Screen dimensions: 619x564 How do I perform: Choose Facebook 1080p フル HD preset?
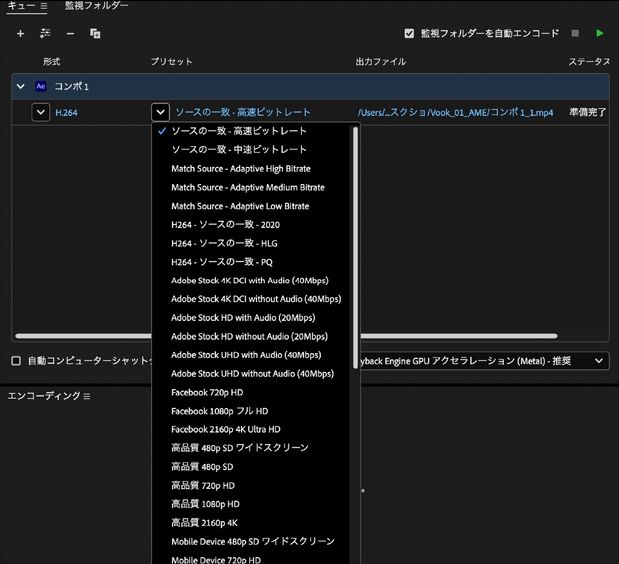click(252, 411)
